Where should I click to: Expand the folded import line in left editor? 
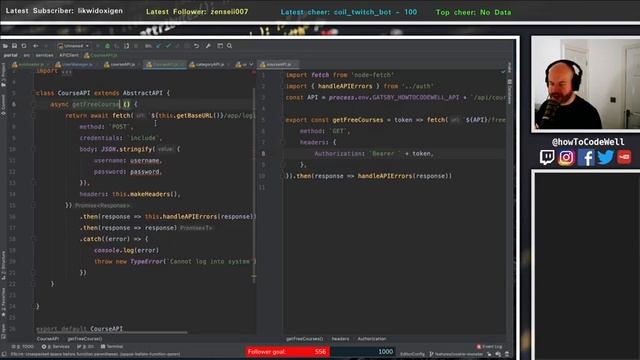click(x=67, y=72)
